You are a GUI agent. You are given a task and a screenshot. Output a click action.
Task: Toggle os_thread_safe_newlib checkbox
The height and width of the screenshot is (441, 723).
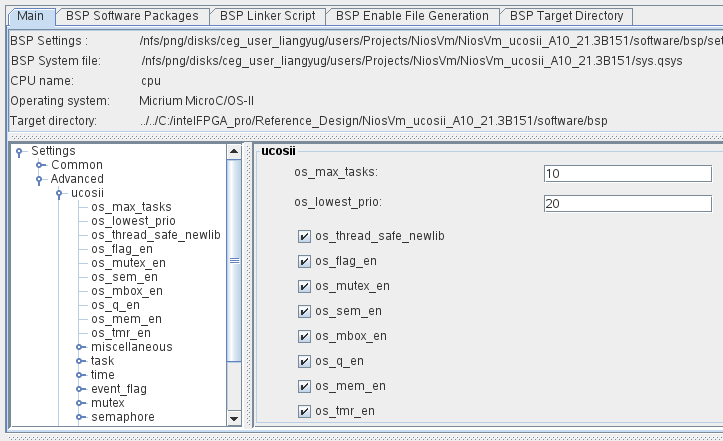pyautogui.click(x=304, y=236)
